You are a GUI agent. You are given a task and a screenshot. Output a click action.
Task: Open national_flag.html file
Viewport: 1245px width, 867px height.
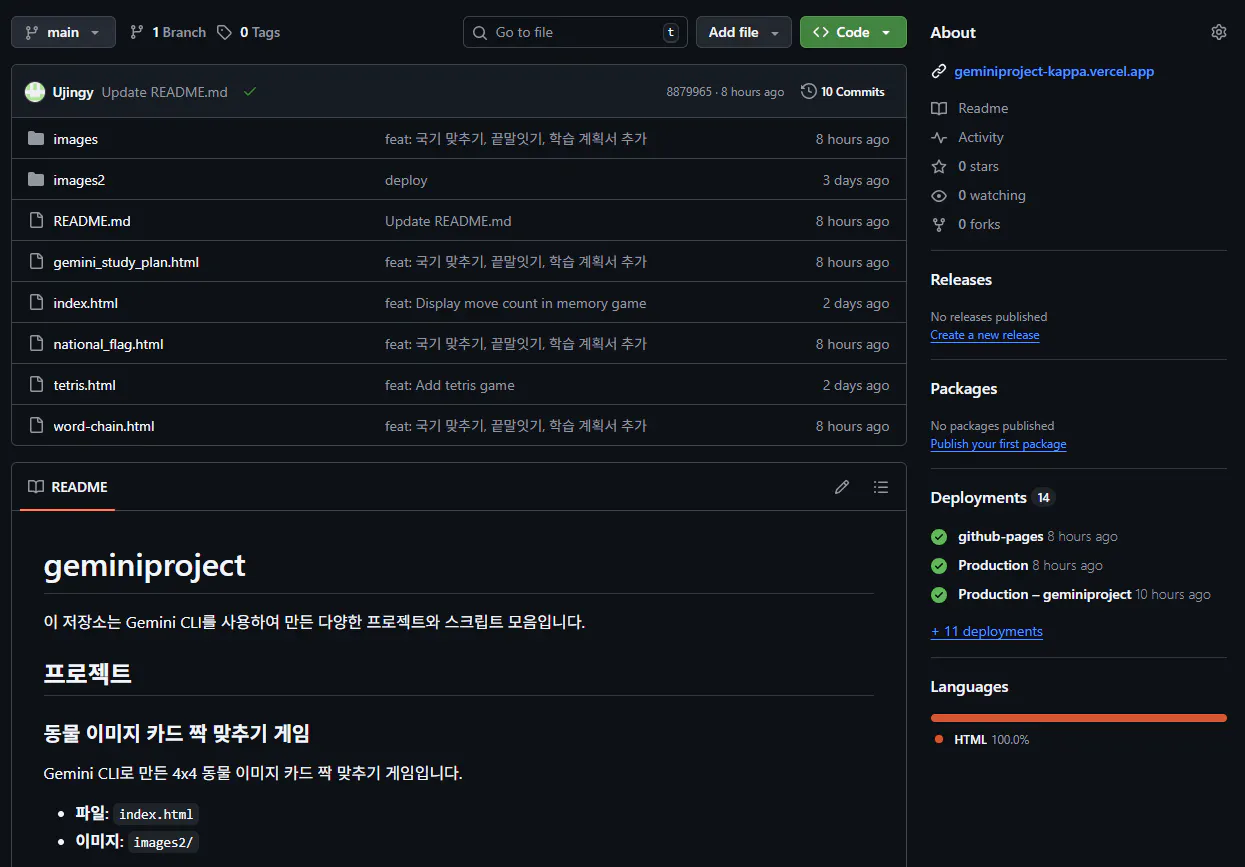pyautogui.click(x=108, y=344)
